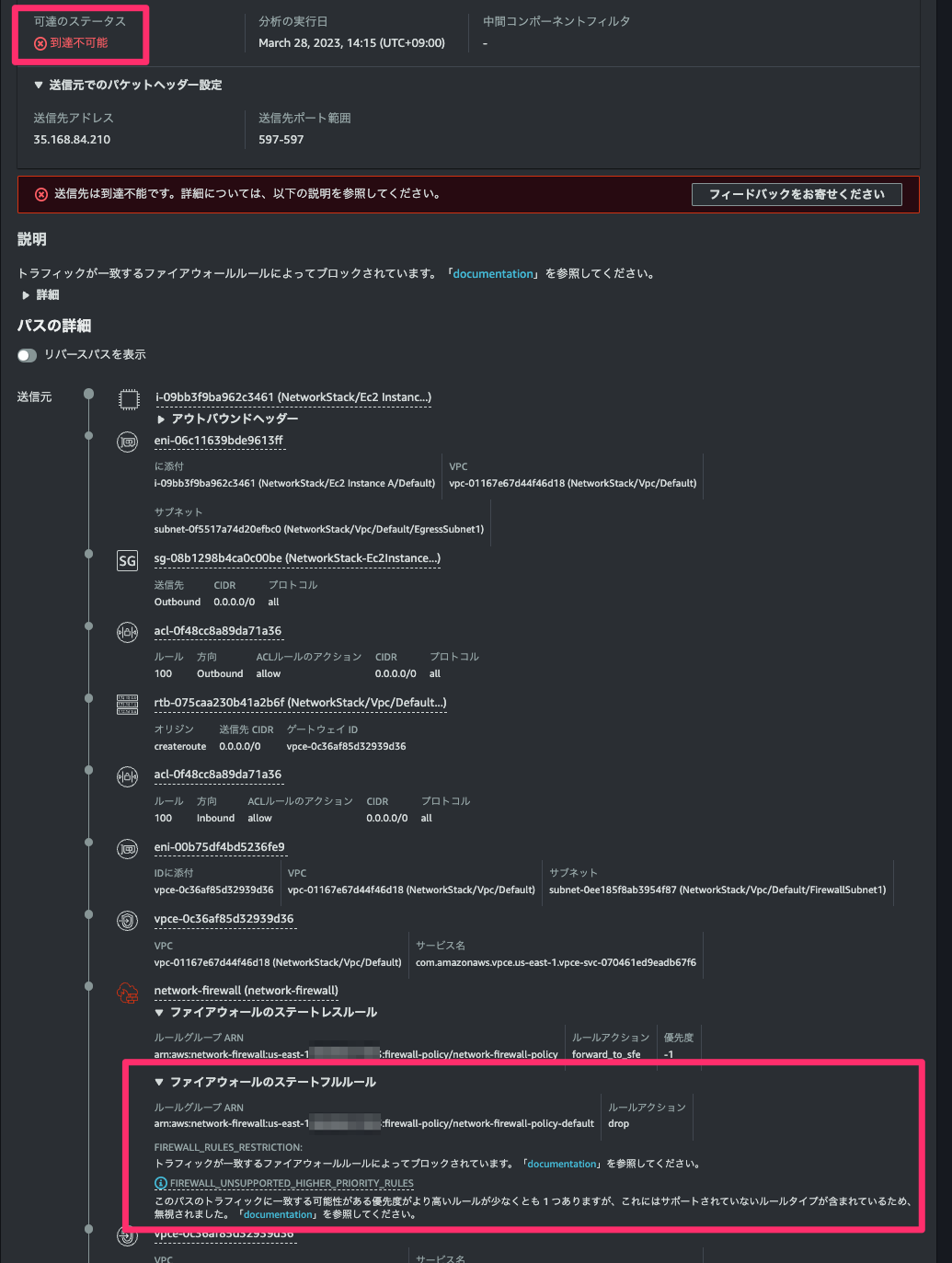Screen dimensions: 952x1263
Task: Toggle the リバースパスを表示 switch
Action: click(28, 355)
